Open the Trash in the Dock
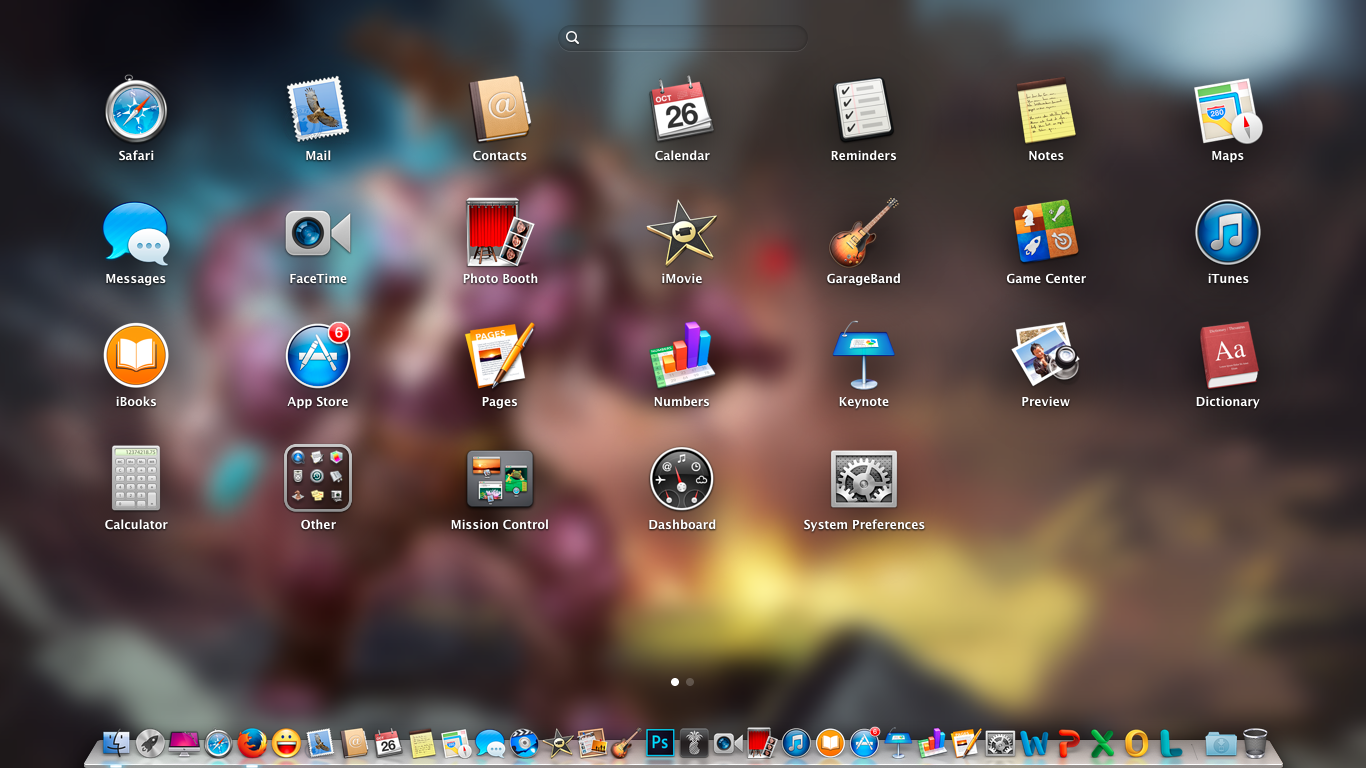The image size is (1366, 768). click(x=1255, y=743)
